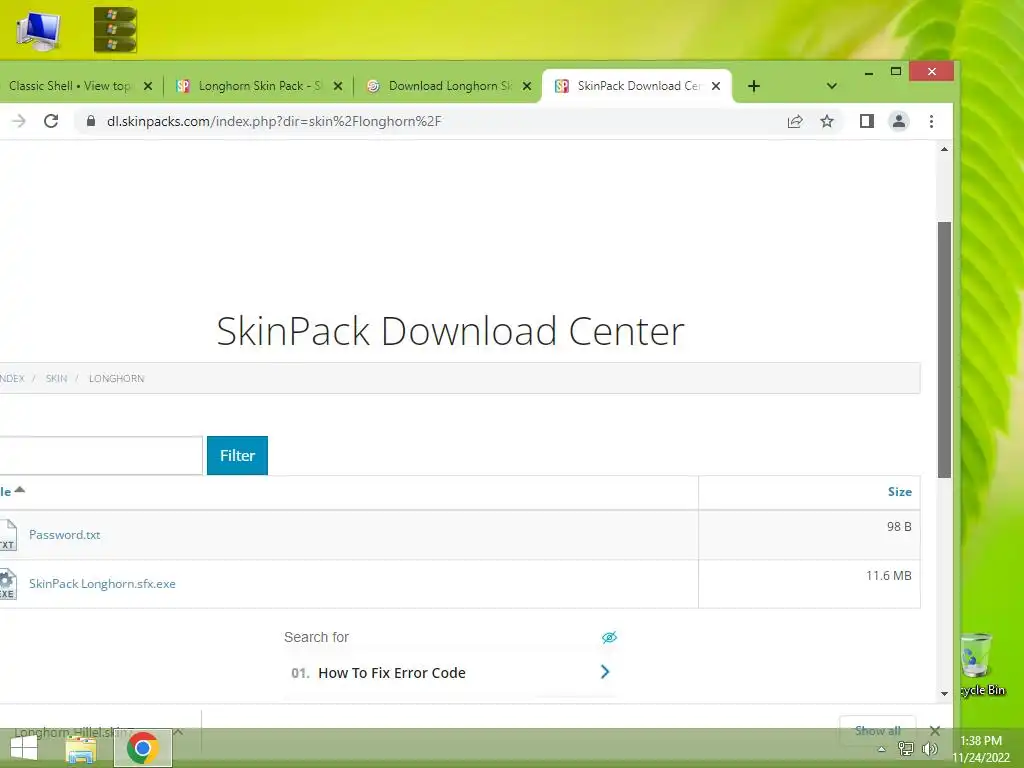Open How To Fix Error Code link
This screenshot has height=768, width=1024.
coord(392,673)
